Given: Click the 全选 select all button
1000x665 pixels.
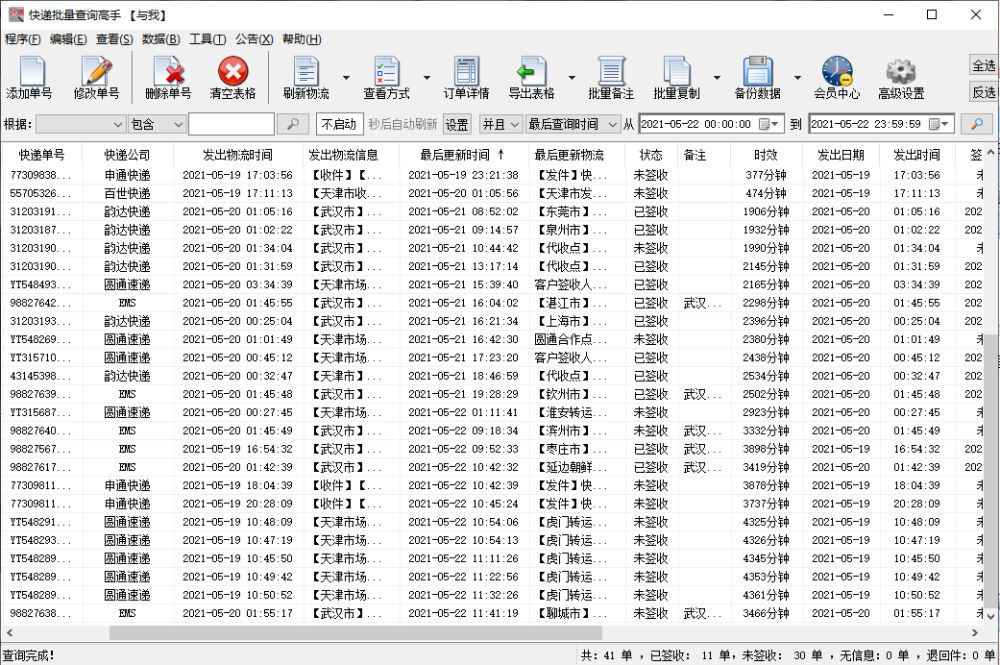Looking at the screenshot, I should coord(983,65).
